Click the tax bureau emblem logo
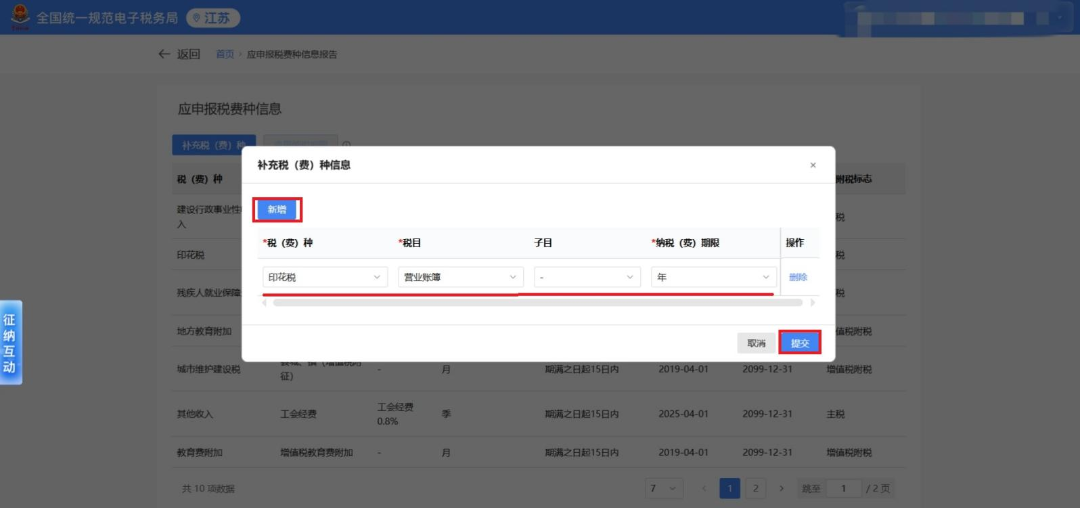The height and width of the screenshot is (508, 1080). click(18, 18)
